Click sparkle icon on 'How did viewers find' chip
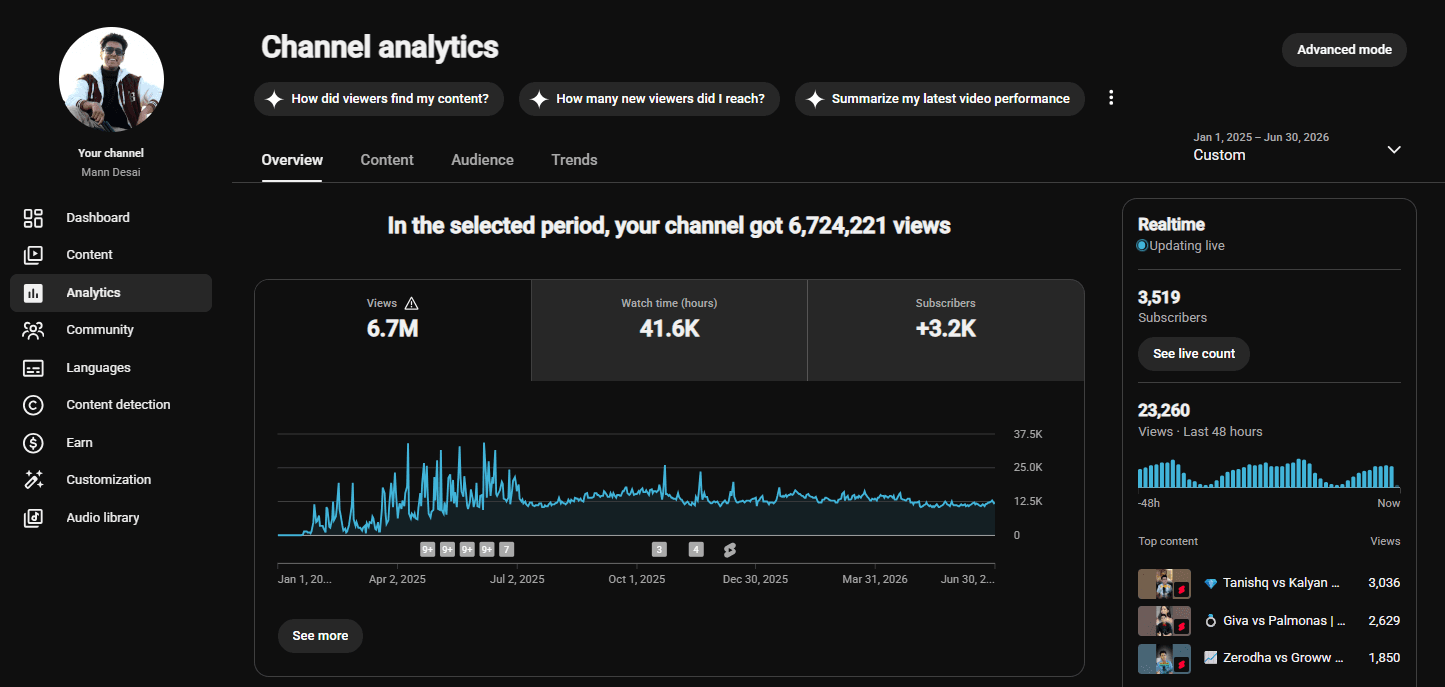The width and height of the screenshot is (1445, 687). [x=273, y=99]
